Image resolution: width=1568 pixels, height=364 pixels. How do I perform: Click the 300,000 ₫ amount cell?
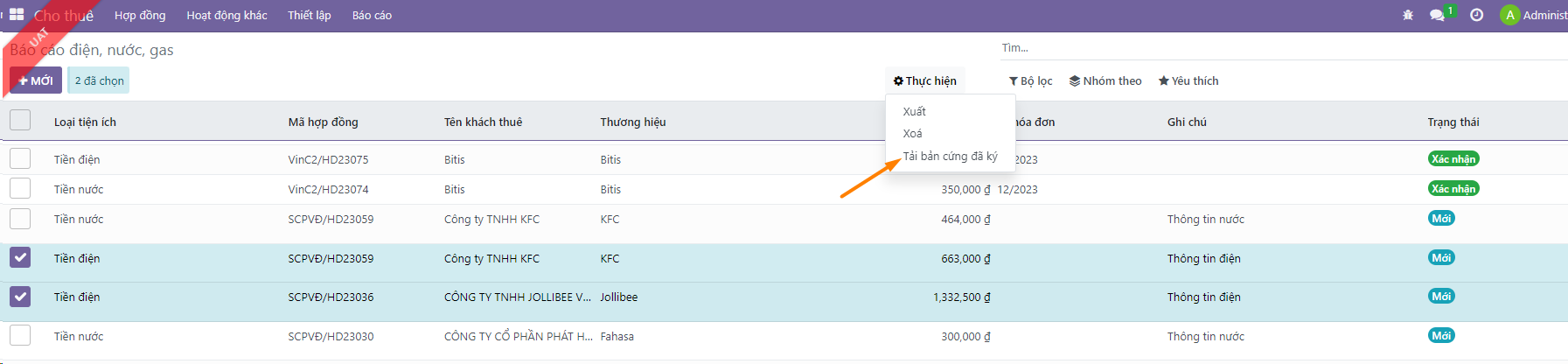pos(965,336)
